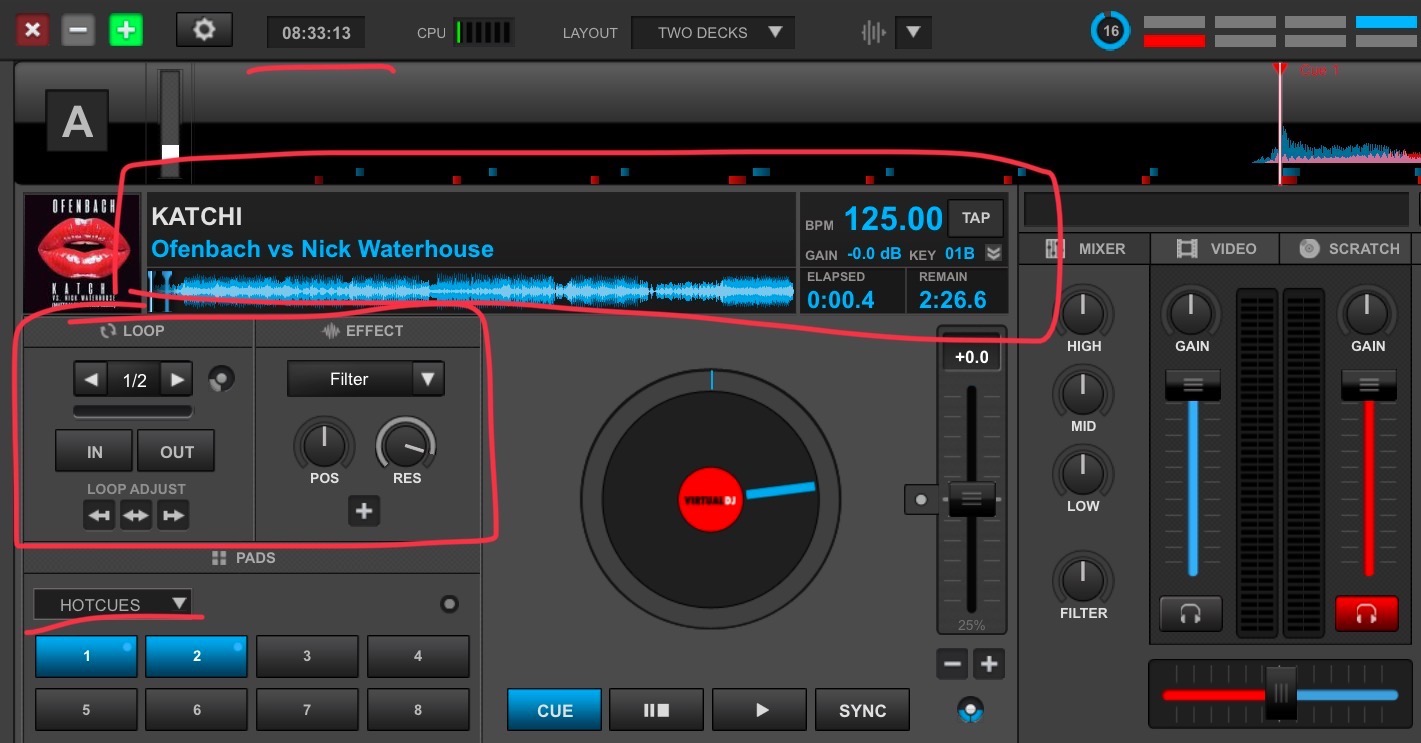Click the play transport button
1421x743 pixels.
click(x=759, y=710)
